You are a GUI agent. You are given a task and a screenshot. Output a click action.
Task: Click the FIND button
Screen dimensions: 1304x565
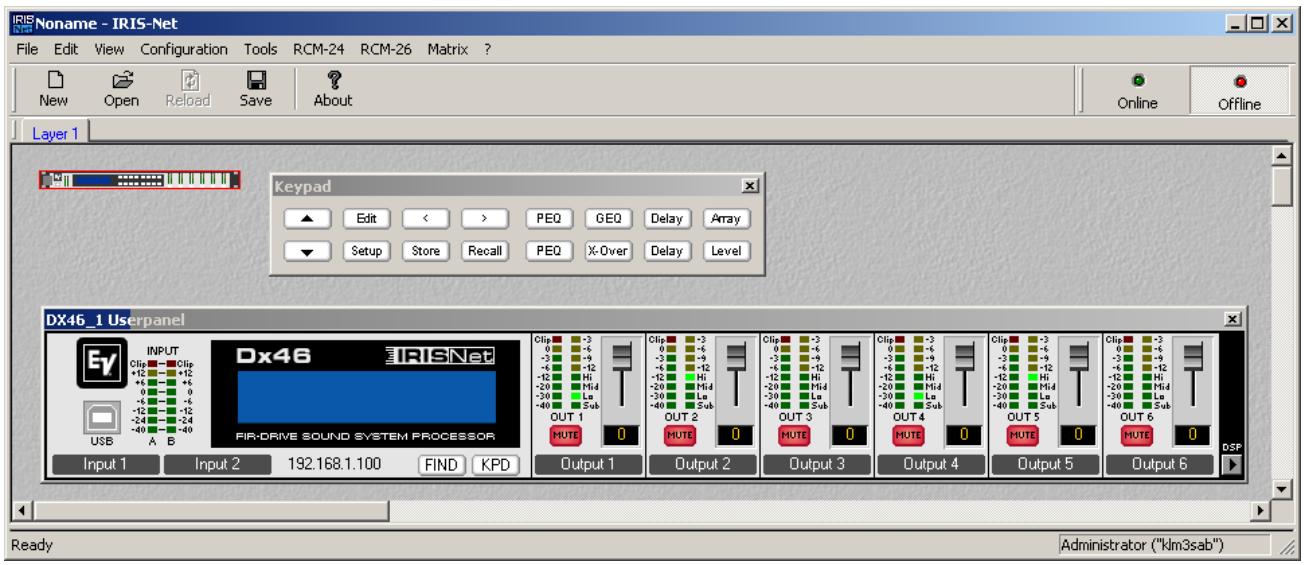[441, 465]
